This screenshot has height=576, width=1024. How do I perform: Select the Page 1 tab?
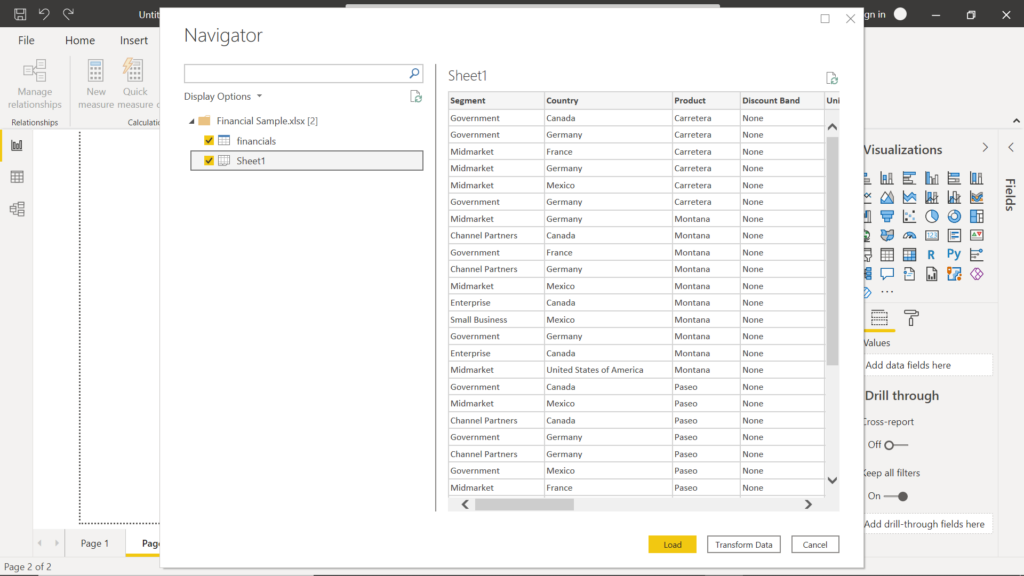coord(95,543)
